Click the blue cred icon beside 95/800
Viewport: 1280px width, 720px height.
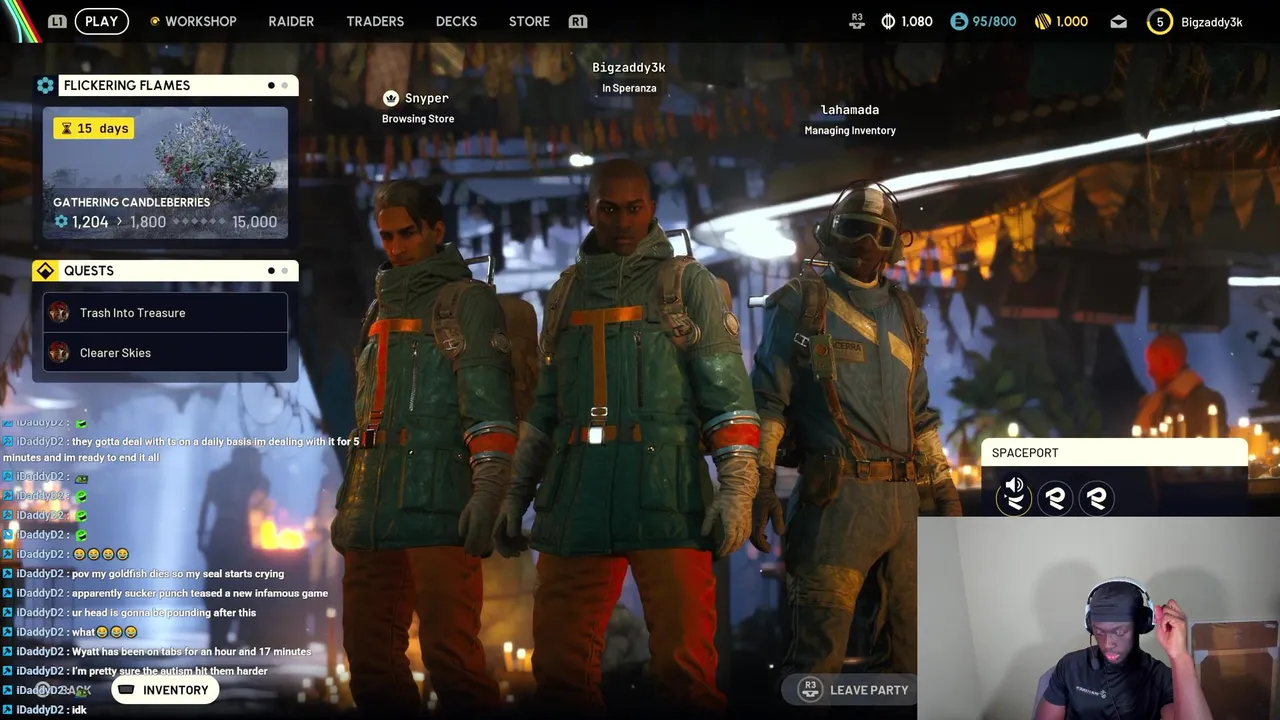click(x=959, y=21)
